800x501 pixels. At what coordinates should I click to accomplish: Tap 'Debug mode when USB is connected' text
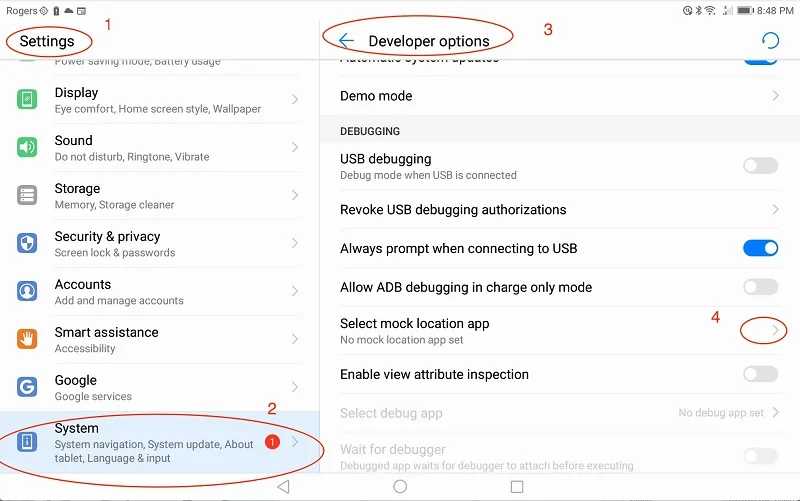(428, 175)
